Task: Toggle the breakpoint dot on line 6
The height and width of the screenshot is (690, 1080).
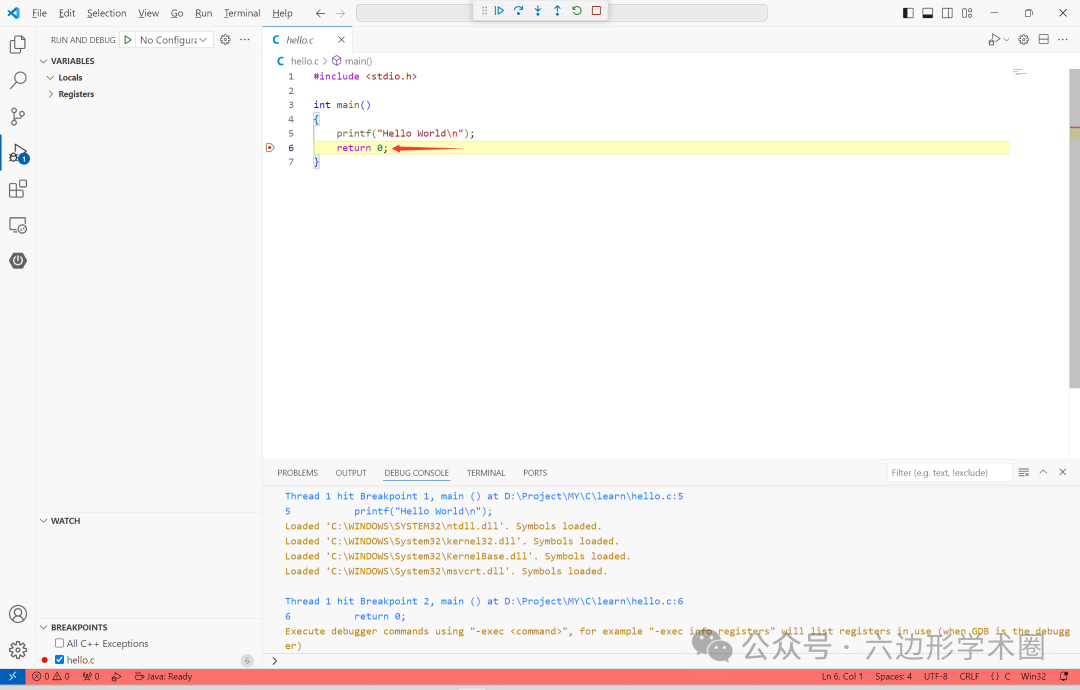Action: pyautogui.click(x=270, y=147)
